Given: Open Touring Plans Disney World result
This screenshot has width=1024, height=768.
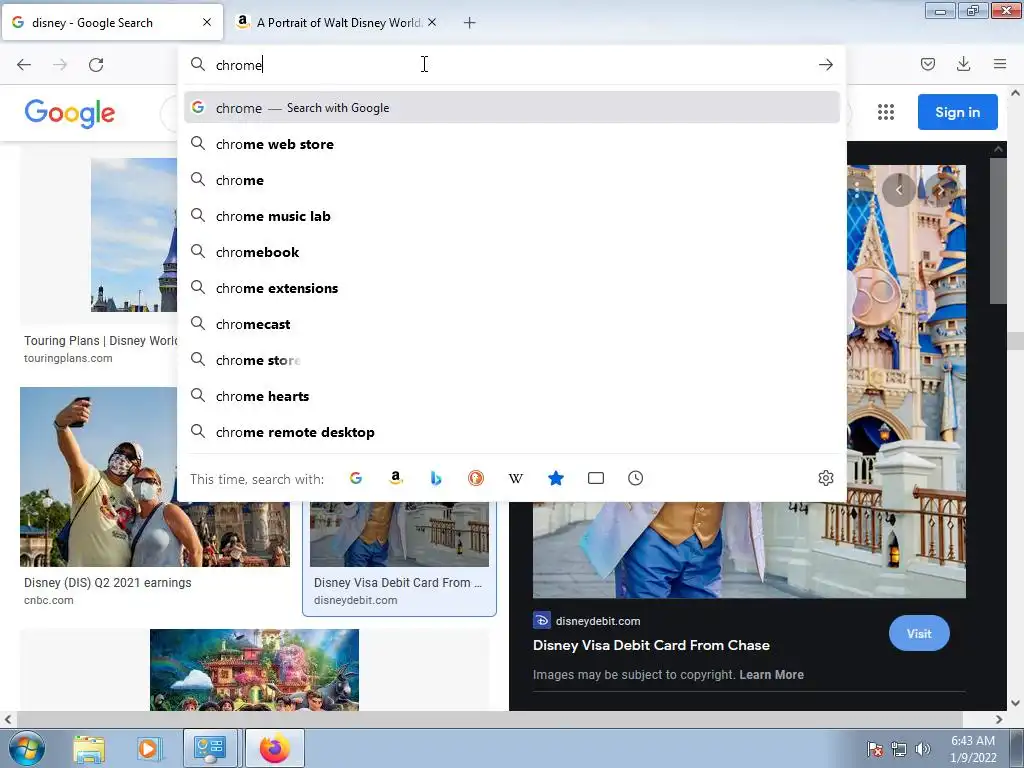Looking at the screenshot, I should tap(101, 340).
